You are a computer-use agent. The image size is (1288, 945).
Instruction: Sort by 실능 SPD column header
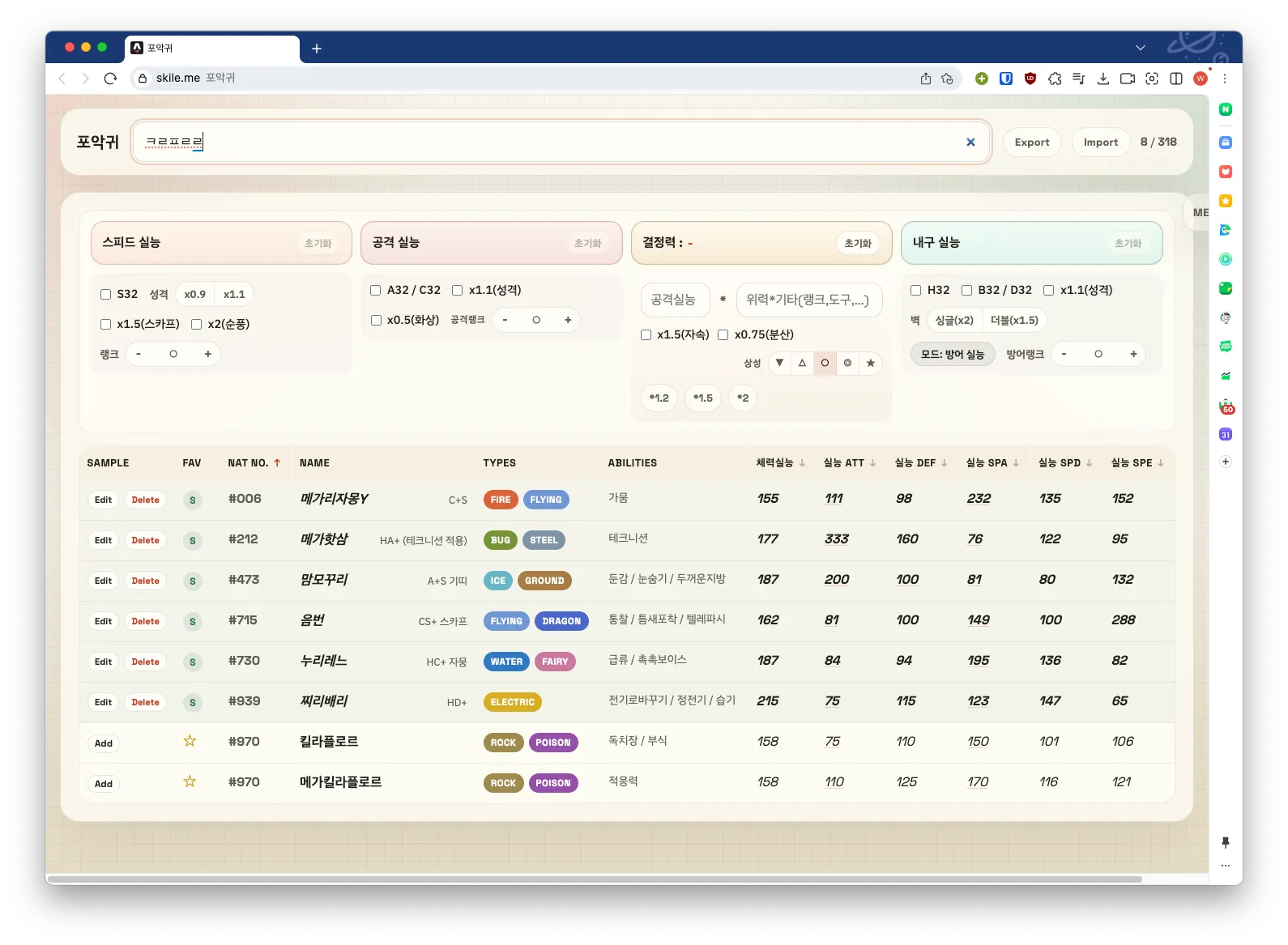(x=1065, y=463)
